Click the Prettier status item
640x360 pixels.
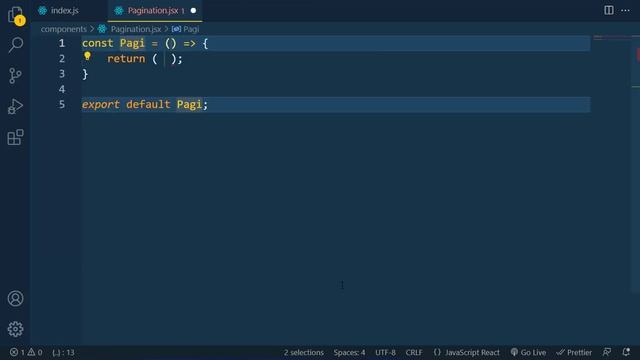pos(574,352)
